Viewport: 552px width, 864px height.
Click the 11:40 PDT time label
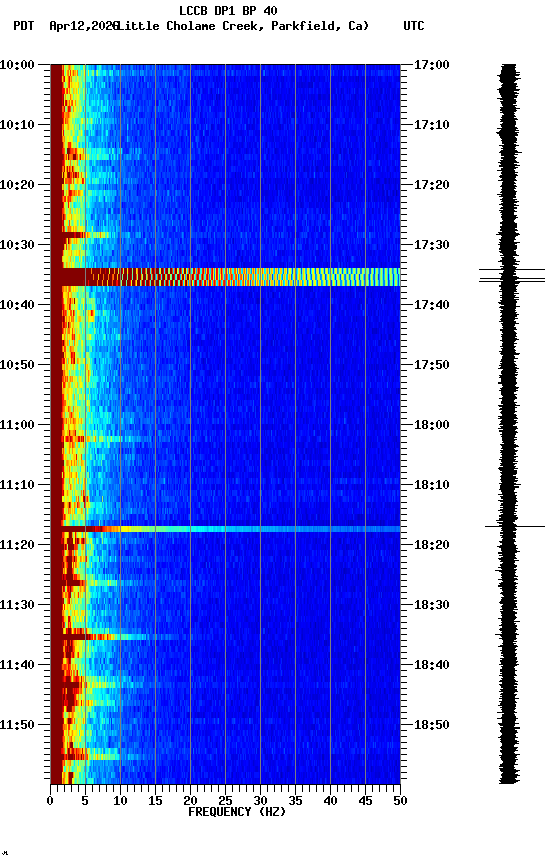click(17, 666)
